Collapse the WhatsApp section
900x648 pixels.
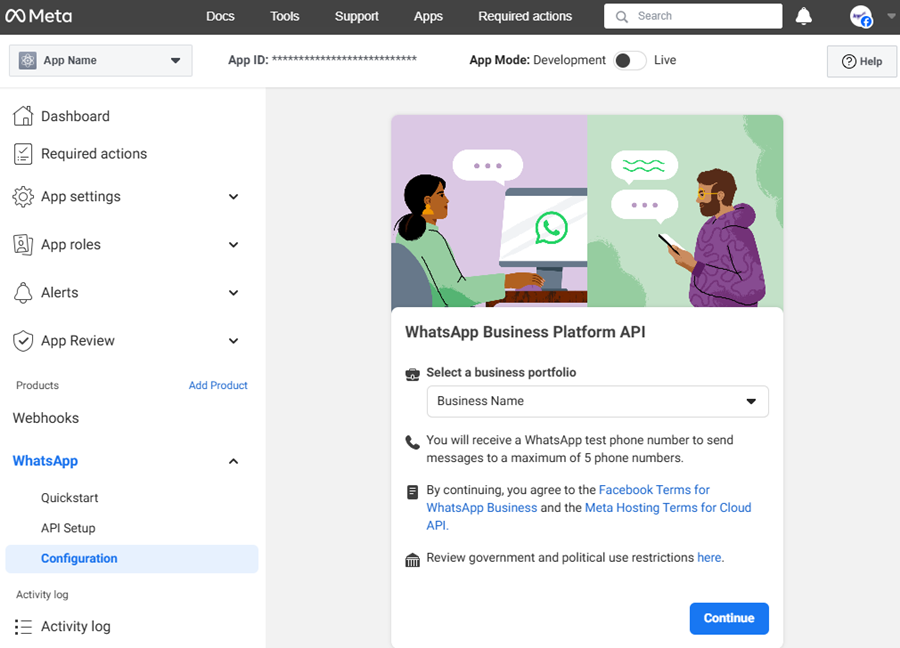(x=234, y=461)
